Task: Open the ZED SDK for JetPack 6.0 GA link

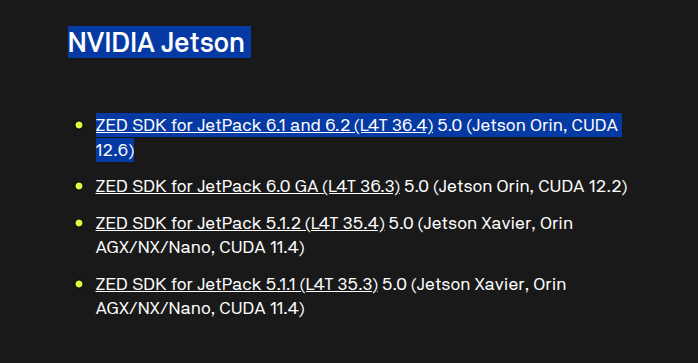Action: [248, 187]
